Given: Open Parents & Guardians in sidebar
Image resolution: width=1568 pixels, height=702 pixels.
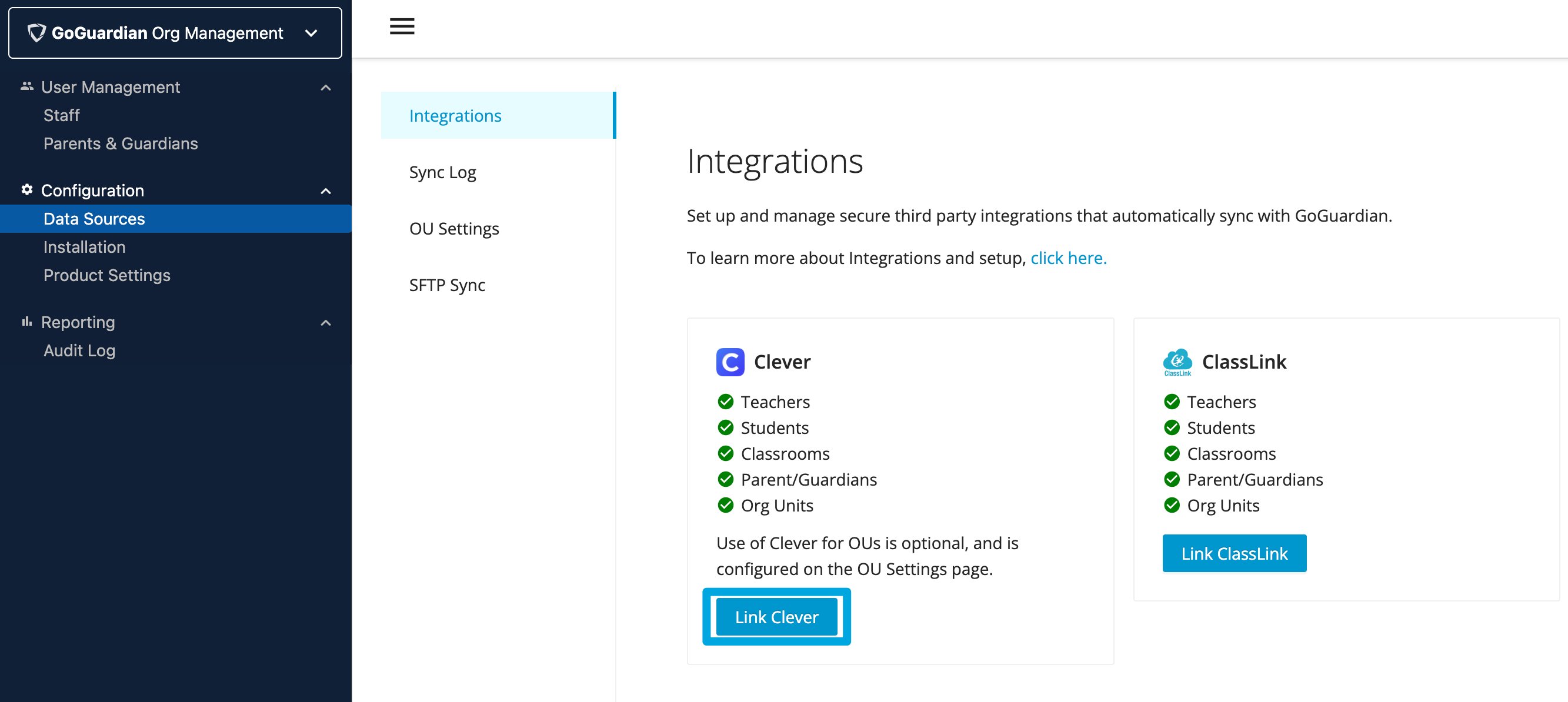Looking at the screenshot, I should (121, 143).
